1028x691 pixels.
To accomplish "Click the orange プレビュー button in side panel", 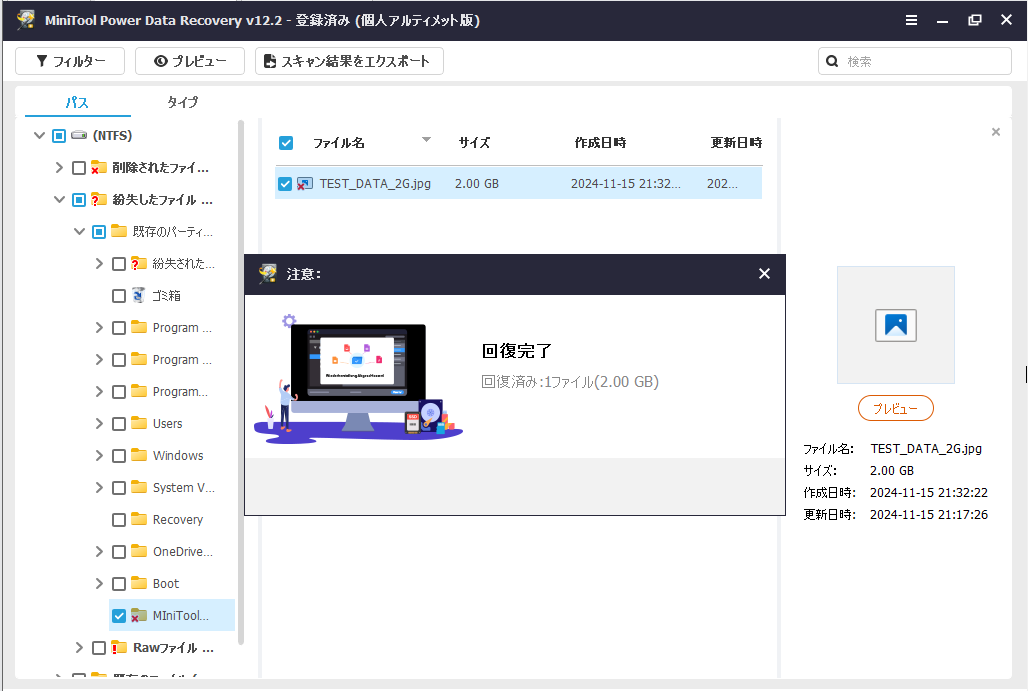I will [x=896, y=408].
